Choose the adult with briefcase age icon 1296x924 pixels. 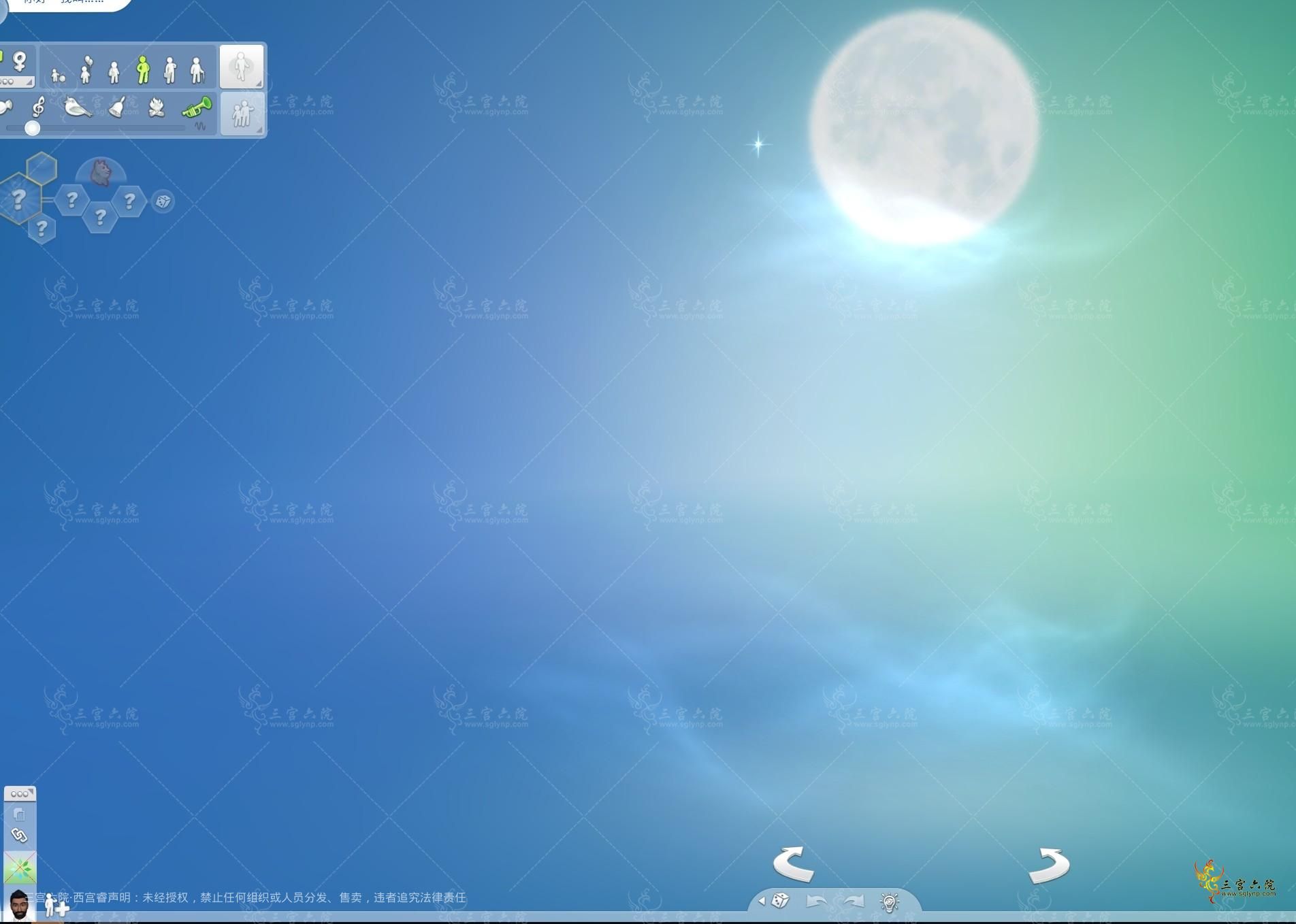(170, 70)
